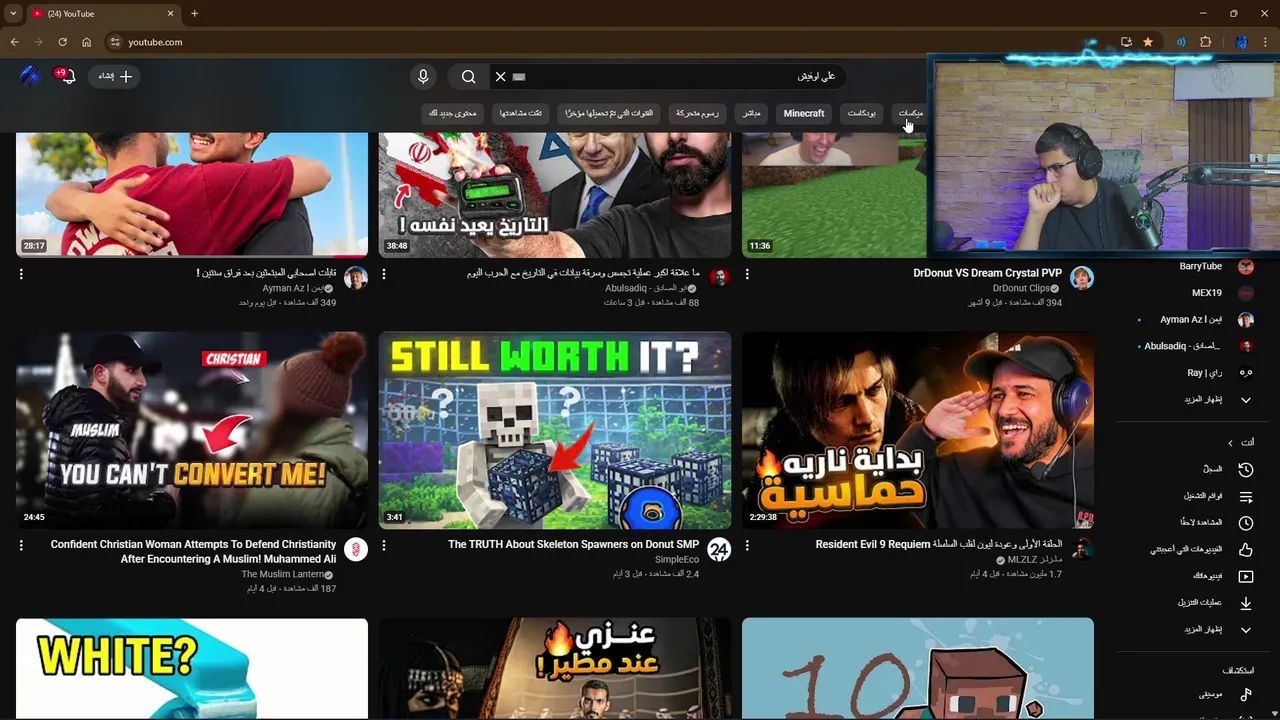Select the مباشر filter chip

coord(751,113)
